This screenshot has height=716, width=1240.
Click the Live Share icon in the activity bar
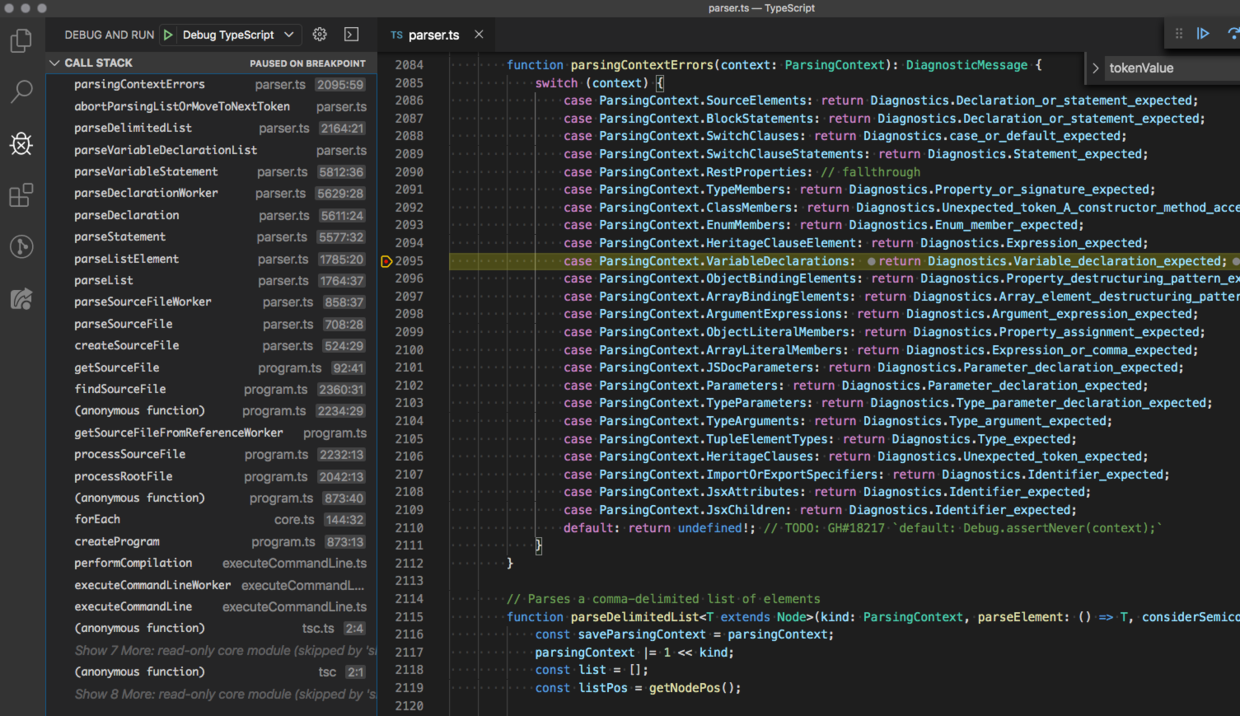pos(21,298)
